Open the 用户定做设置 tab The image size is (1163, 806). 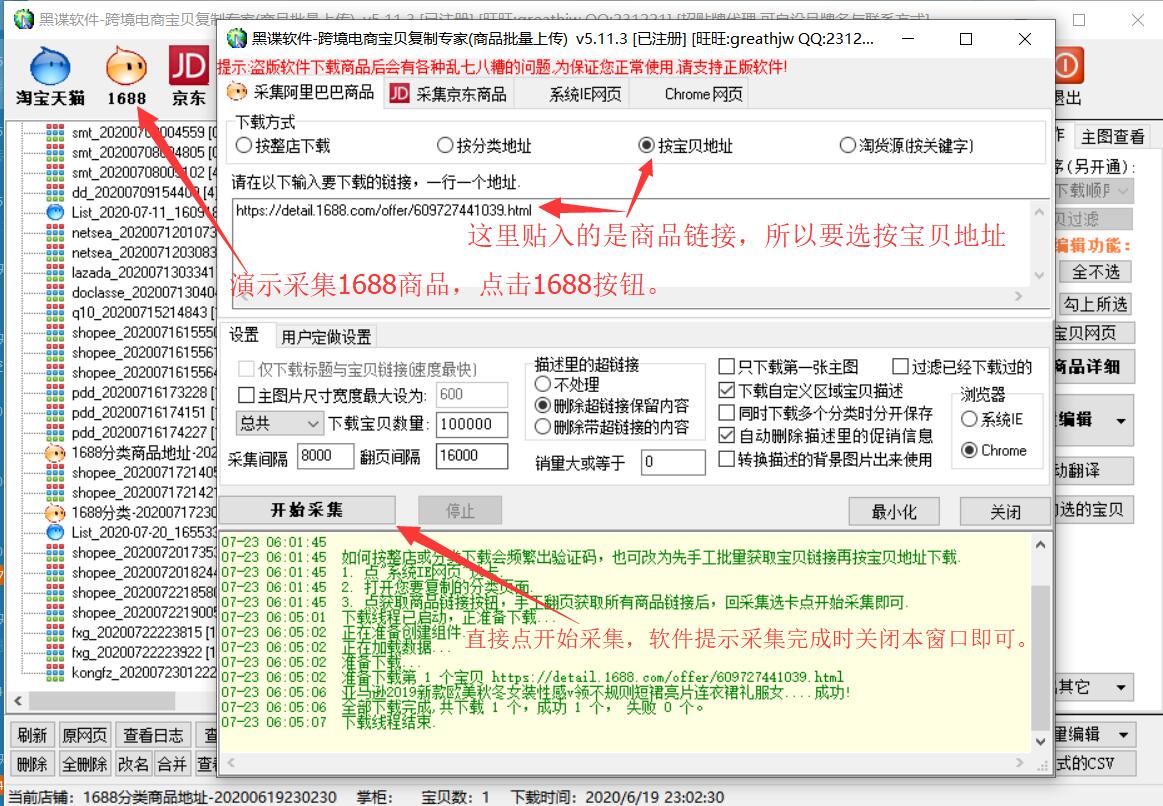point(326,337)
